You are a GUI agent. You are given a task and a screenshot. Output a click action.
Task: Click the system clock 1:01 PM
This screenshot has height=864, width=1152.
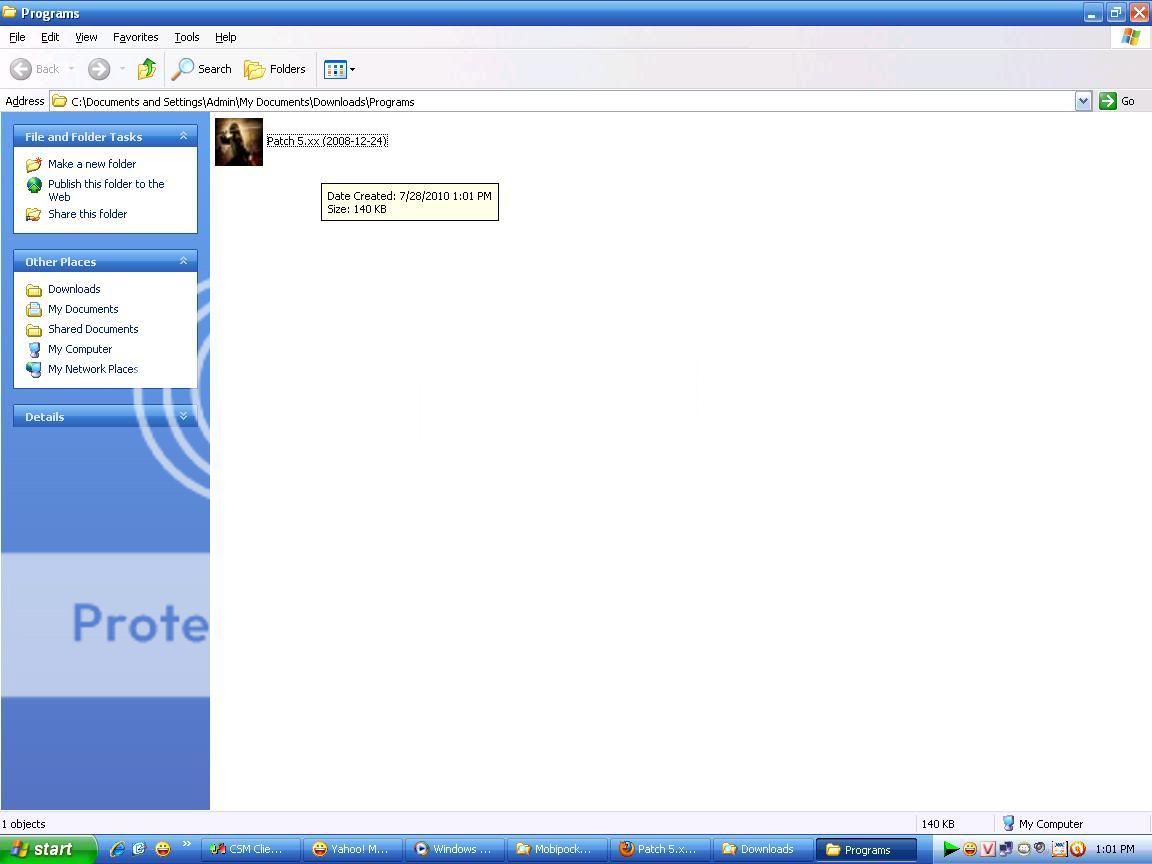[1114, 849]
